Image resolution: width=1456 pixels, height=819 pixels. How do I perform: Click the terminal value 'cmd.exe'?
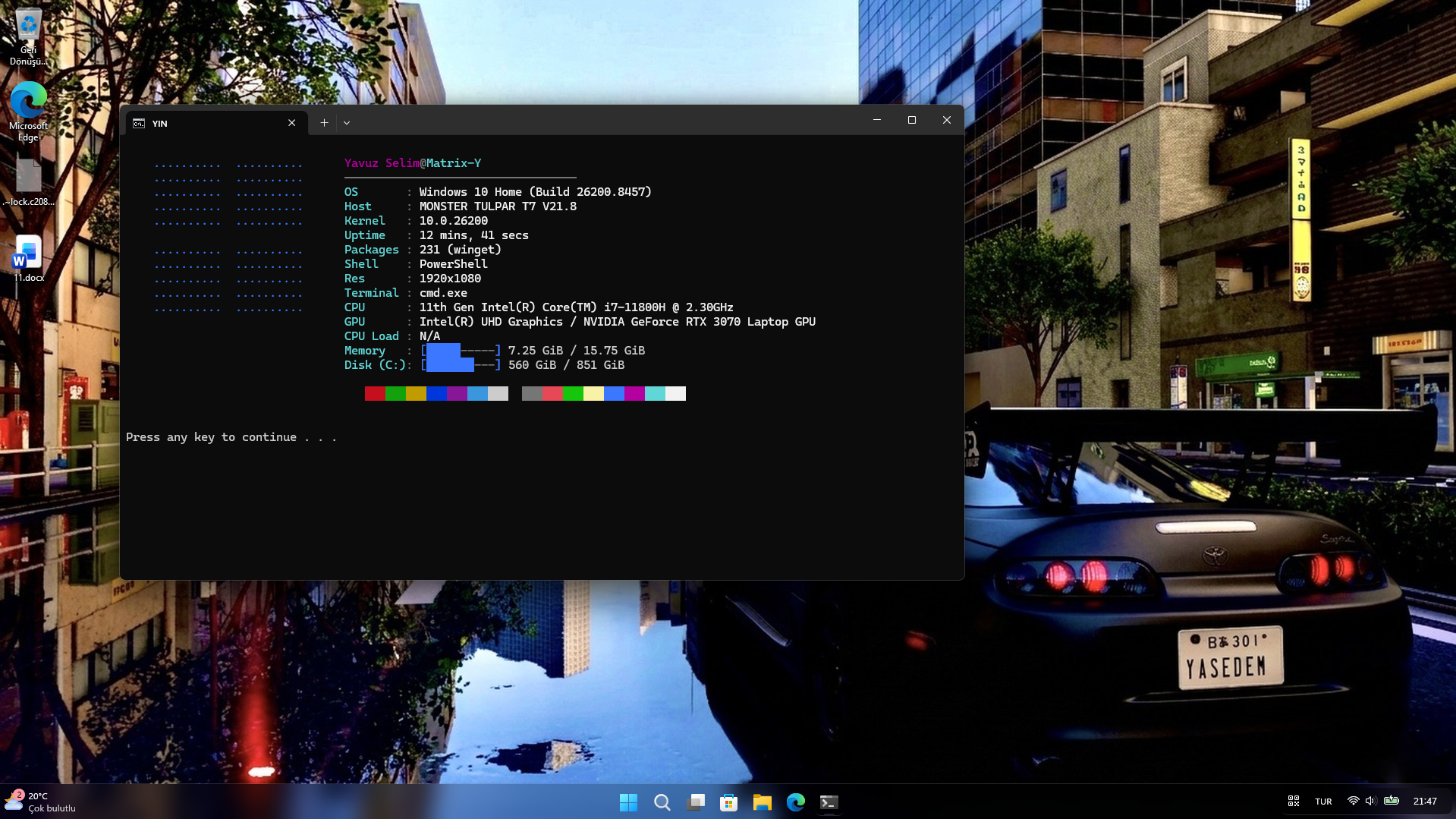pos(443,293)
